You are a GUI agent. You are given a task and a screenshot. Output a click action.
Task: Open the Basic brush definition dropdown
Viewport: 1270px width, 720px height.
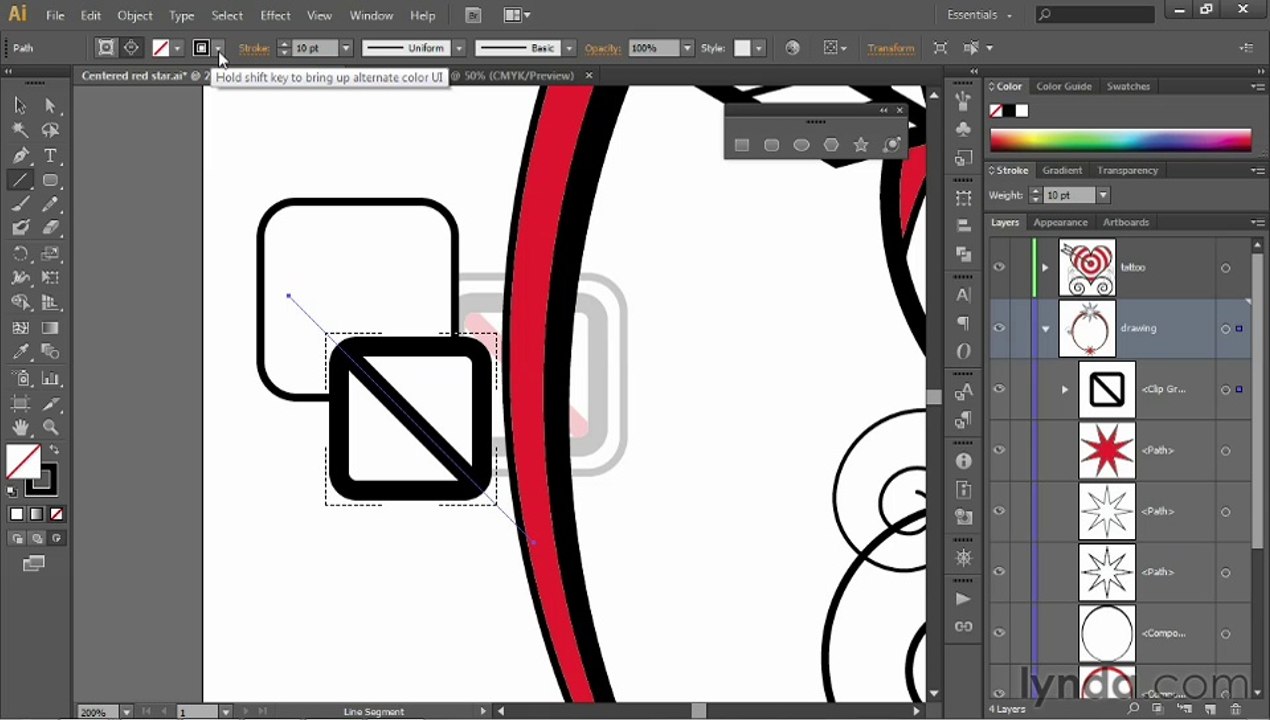coord(569,48)
